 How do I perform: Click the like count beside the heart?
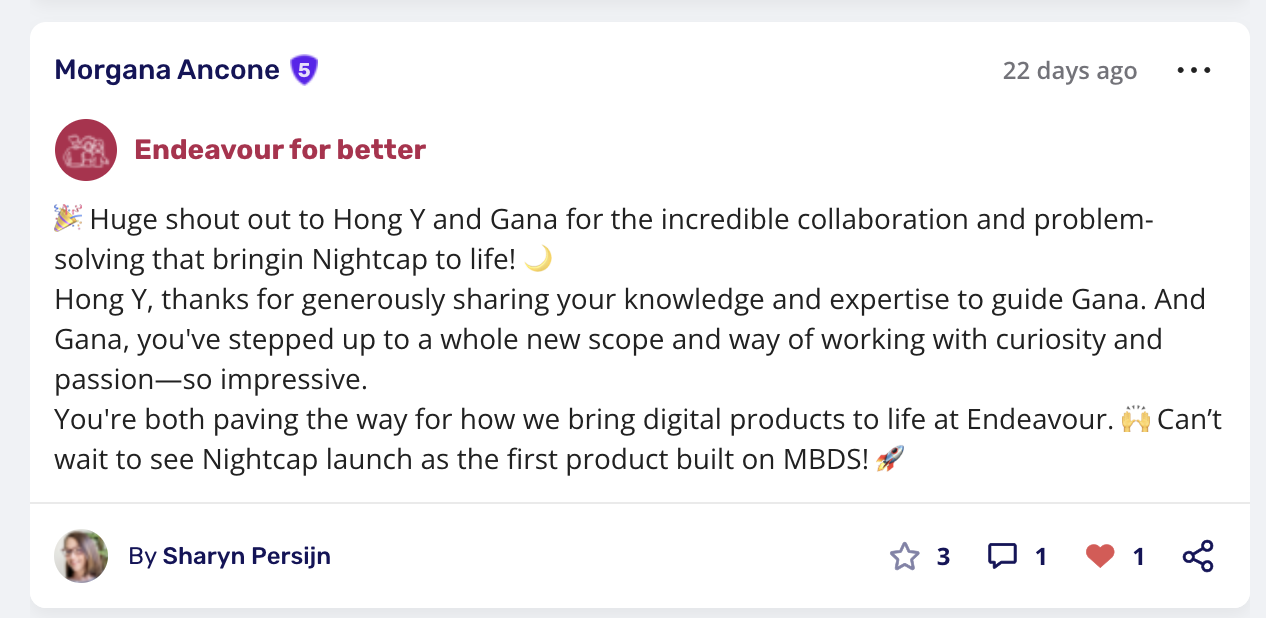point(1139,557)
